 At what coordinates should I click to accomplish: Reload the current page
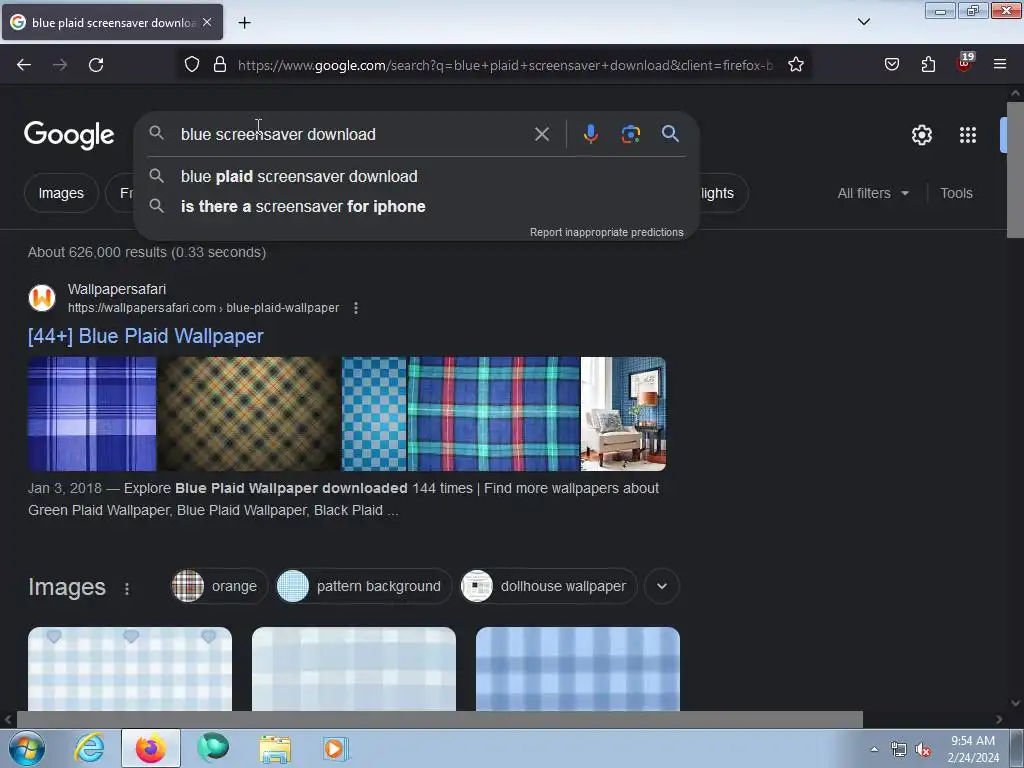(96, 65)
